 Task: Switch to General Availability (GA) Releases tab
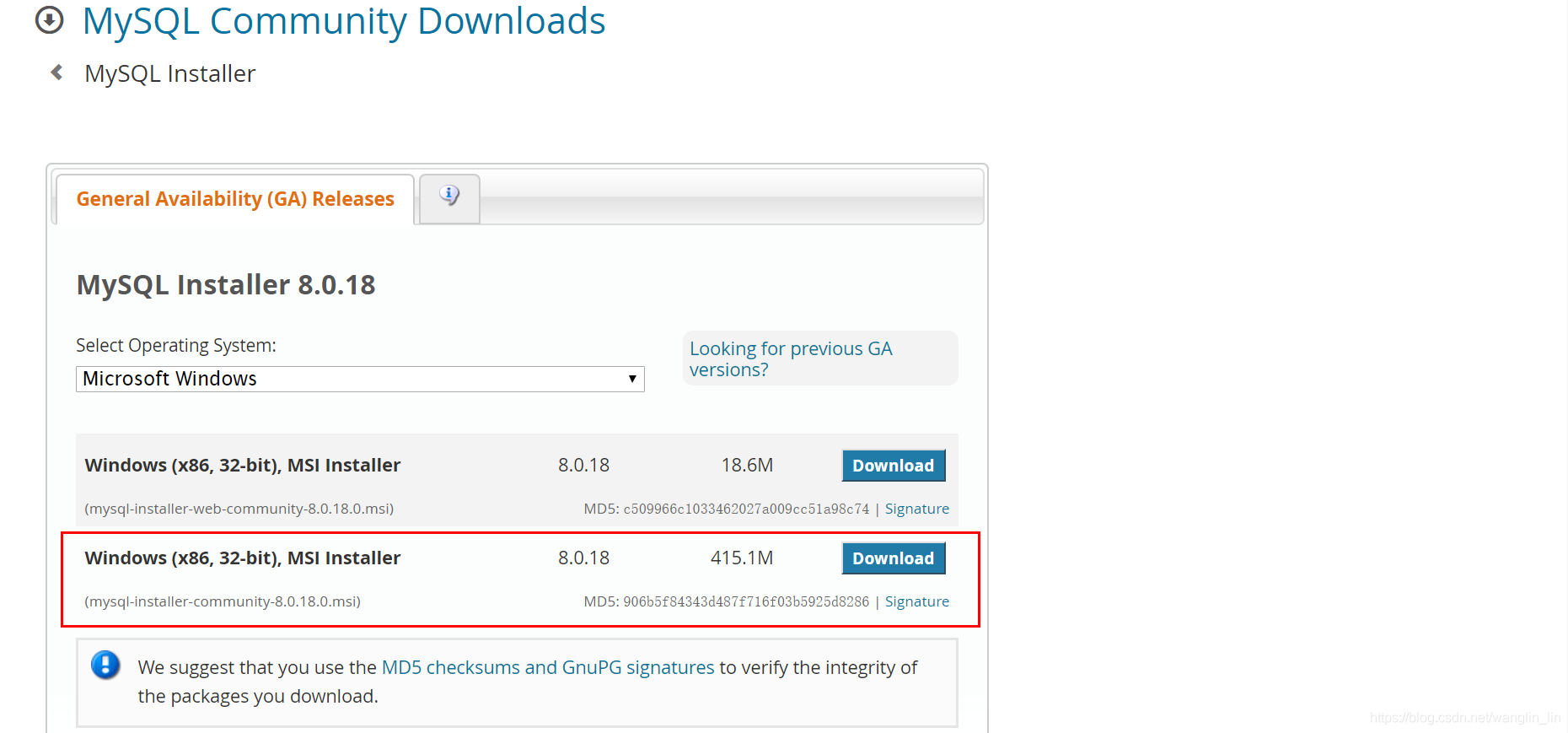pyautogui.click(x=235, y=199)
